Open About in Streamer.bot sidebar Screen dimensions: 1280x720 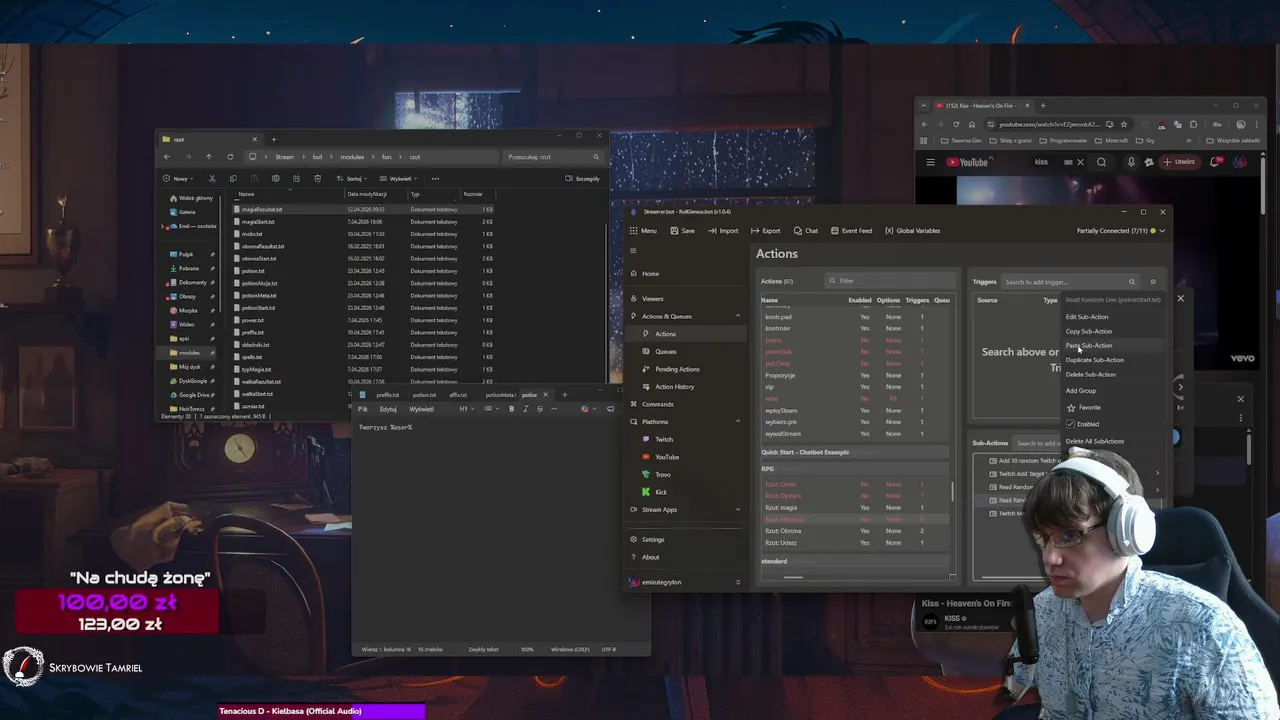(650, 557)
